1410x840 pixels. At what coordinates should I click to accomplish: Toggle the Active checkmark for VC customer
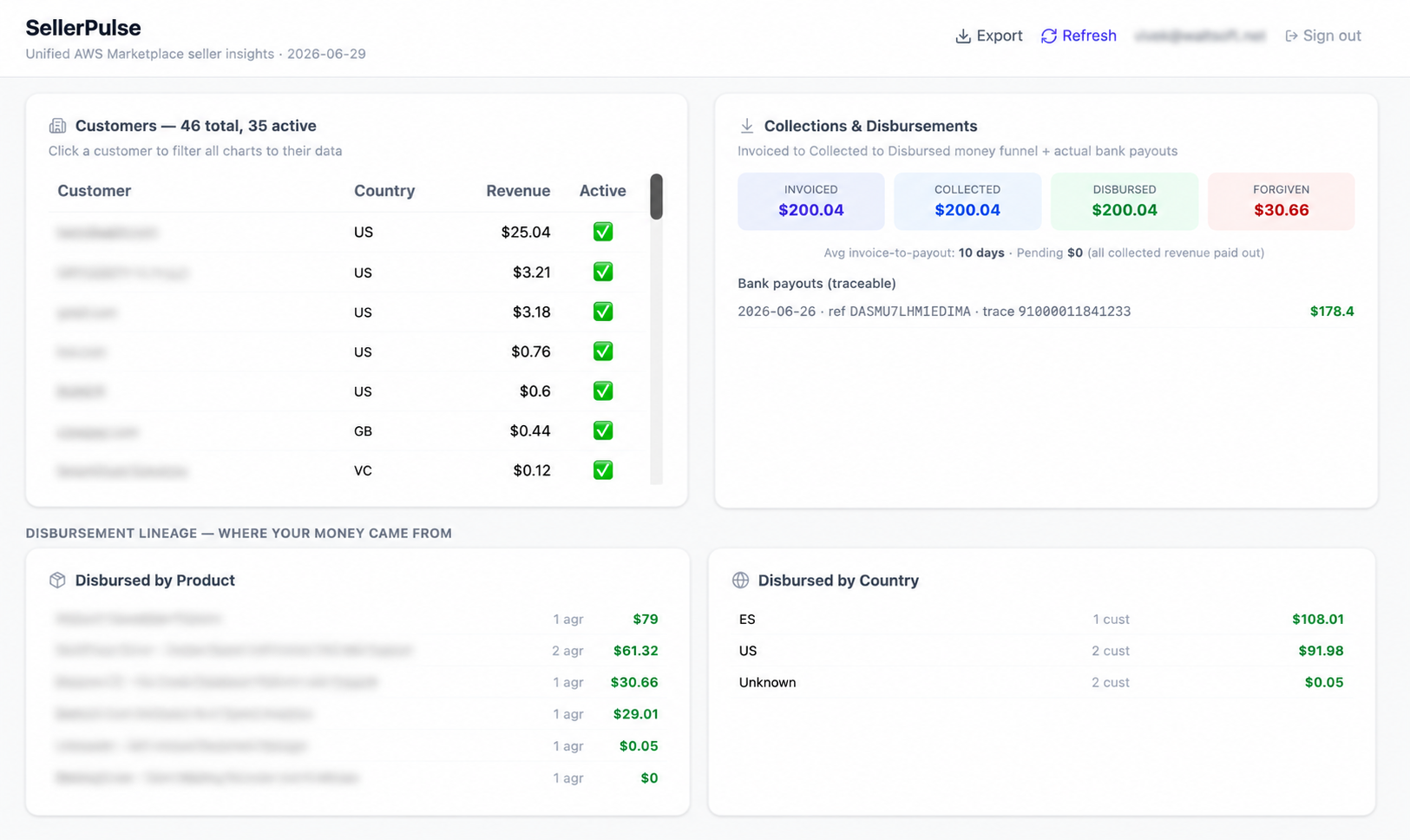(603, 470)
